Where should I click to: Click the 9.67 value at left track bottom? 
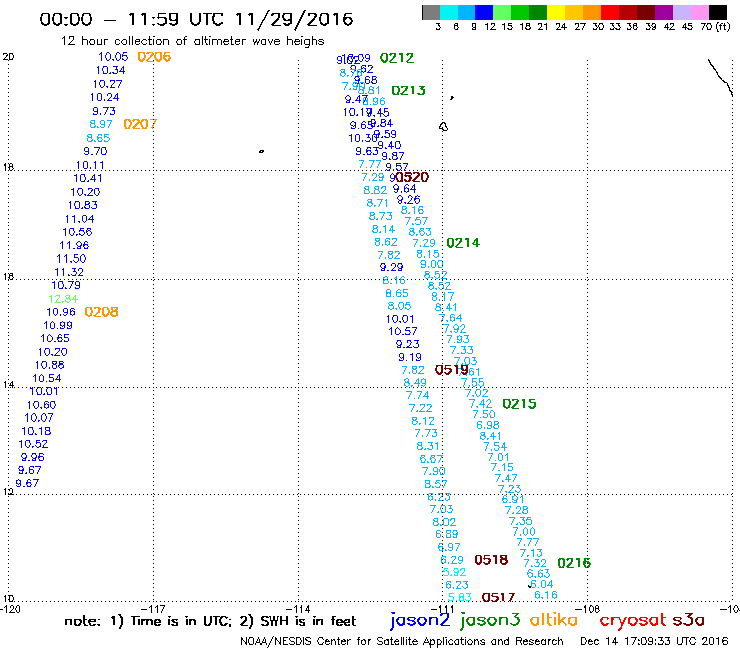tap(27, 483)
